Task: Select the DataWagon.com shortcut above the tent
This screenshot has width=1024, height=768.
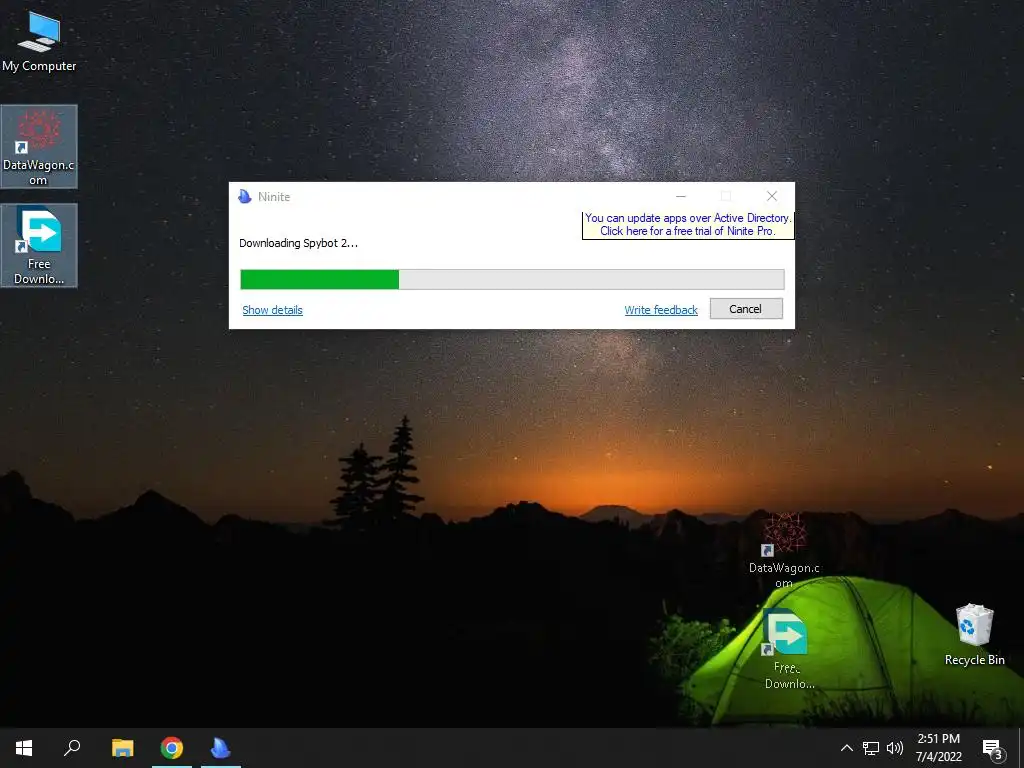Action: coord(784,550)
